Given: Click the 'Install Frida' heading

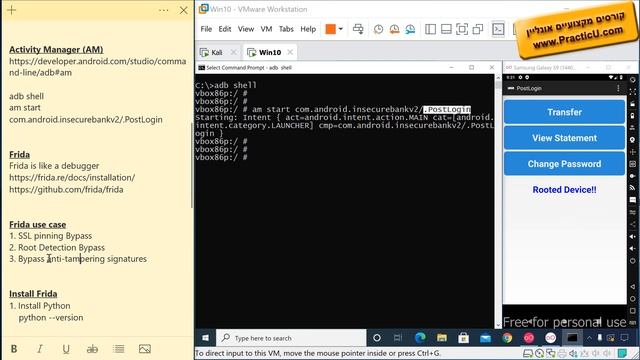Looking at the screenshot, I should tap(33, 294).
